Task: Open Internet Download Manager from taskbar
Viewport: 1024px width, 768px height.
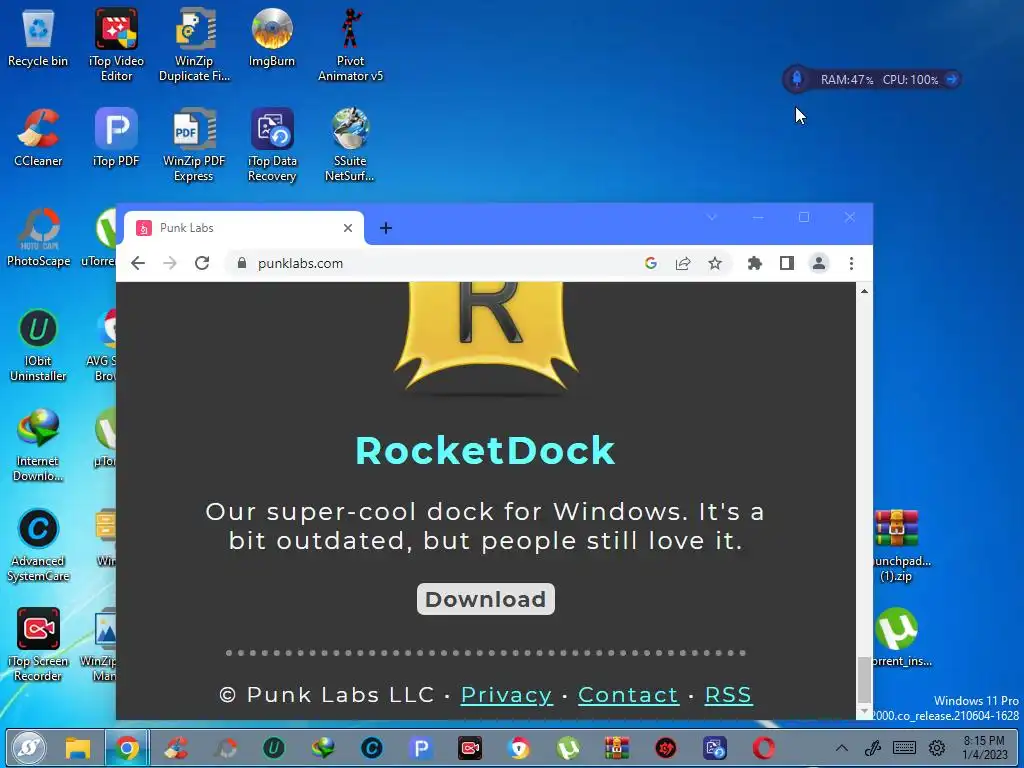Action: click(x=323, y=748)
